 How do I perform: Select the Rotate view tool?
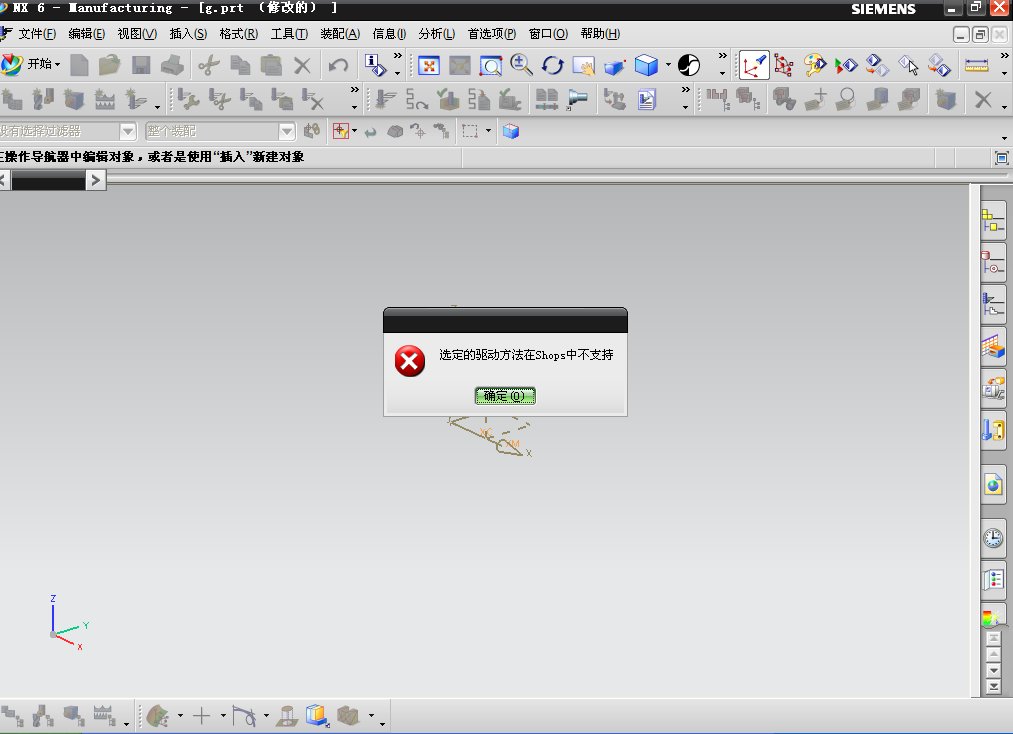(x=552, y=65)
